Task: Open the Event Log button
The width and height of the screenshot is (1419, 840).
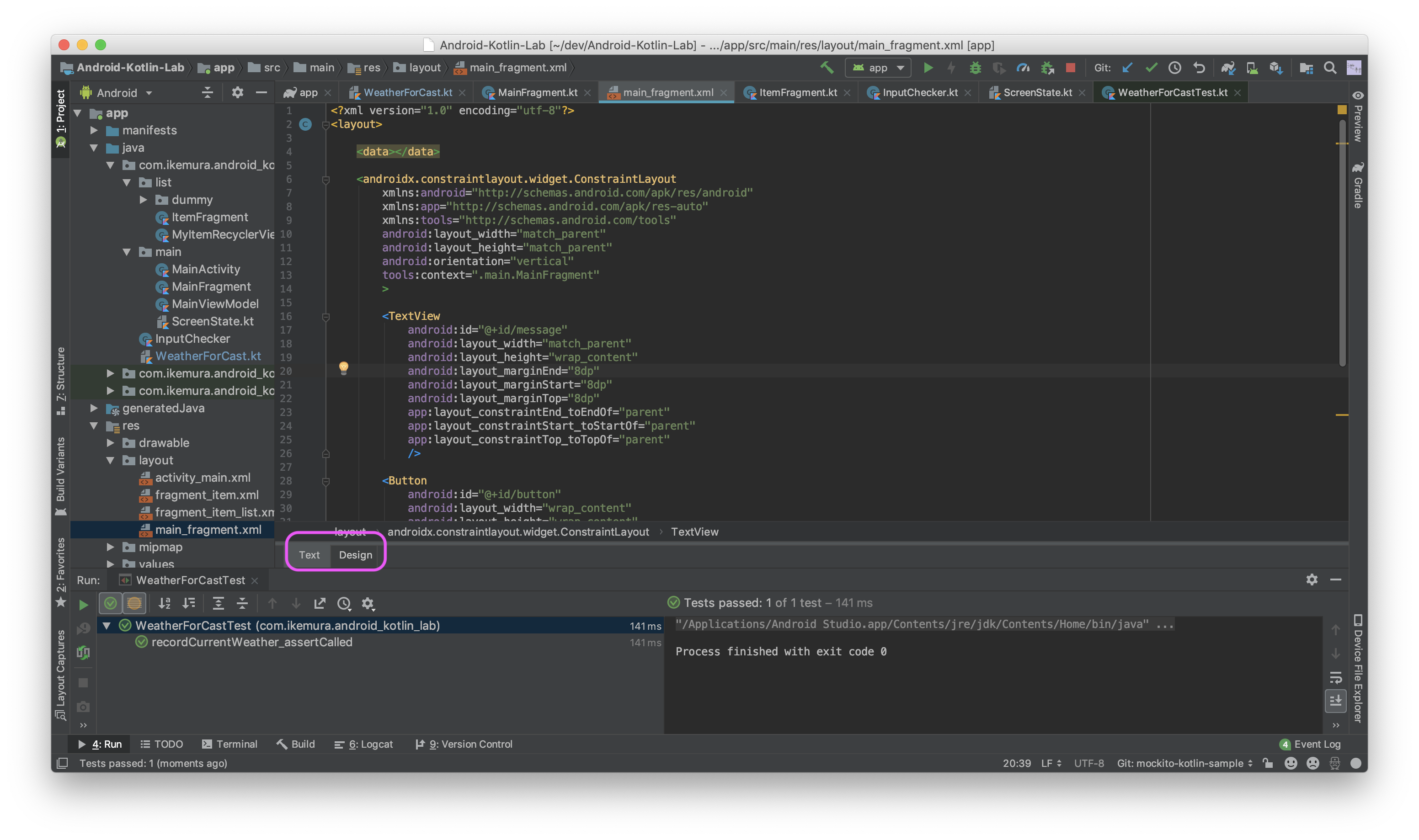Action: (1310, 744)
